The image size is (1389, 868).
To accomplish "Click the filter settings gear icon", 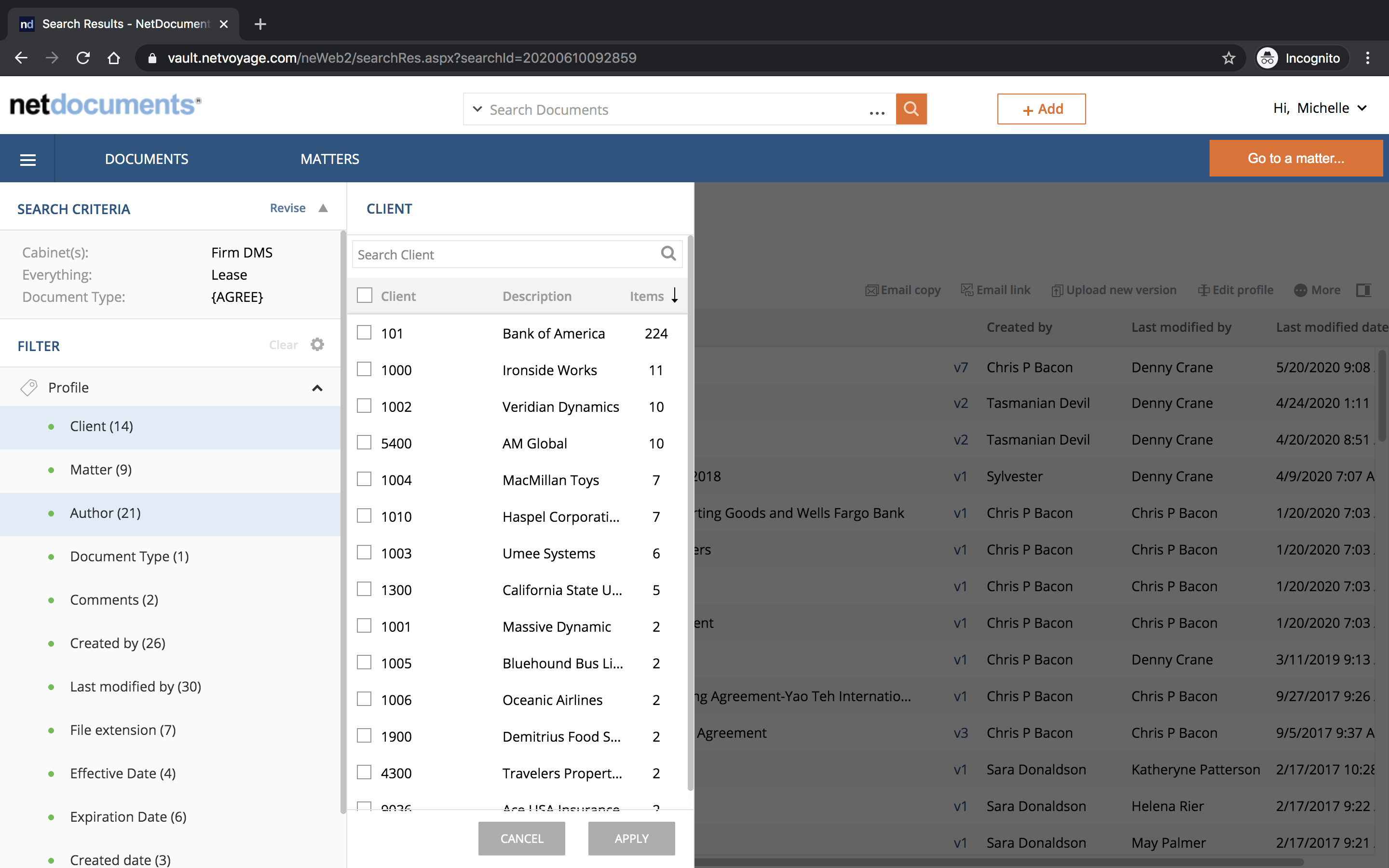I will point(317,344).
